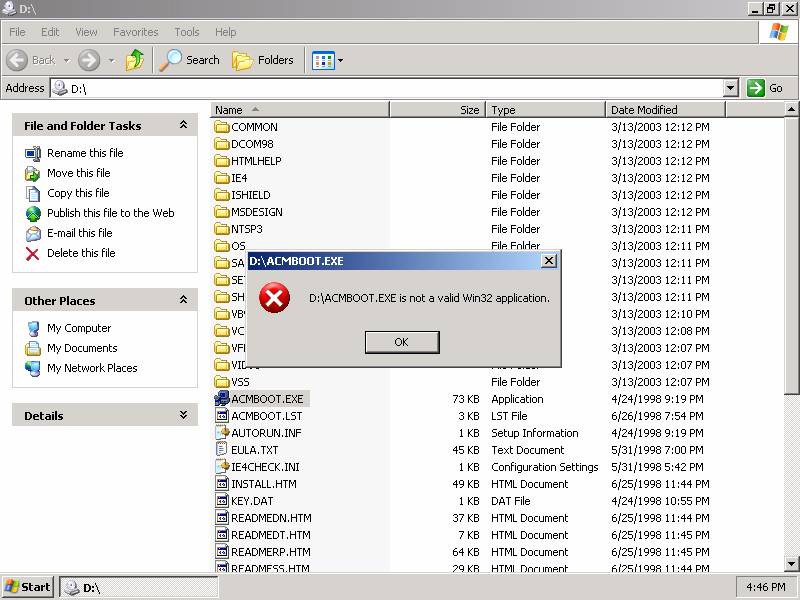Select the INSTALL.HTM file icon
This screenshot has width=800, height=600.
[222, 484]
